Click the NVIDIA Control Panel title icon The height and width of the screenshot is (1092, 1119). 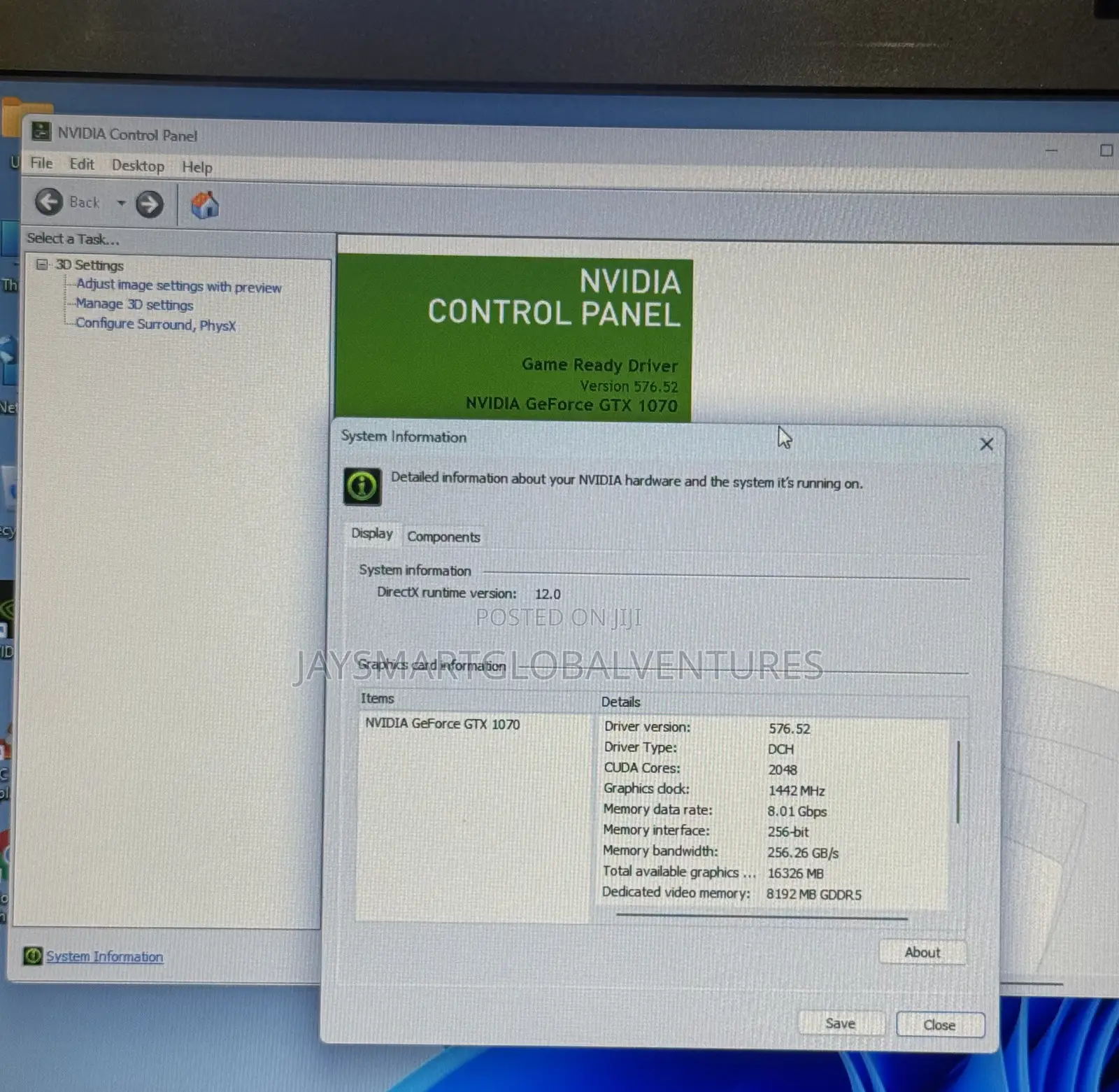[x=41, y=131]
